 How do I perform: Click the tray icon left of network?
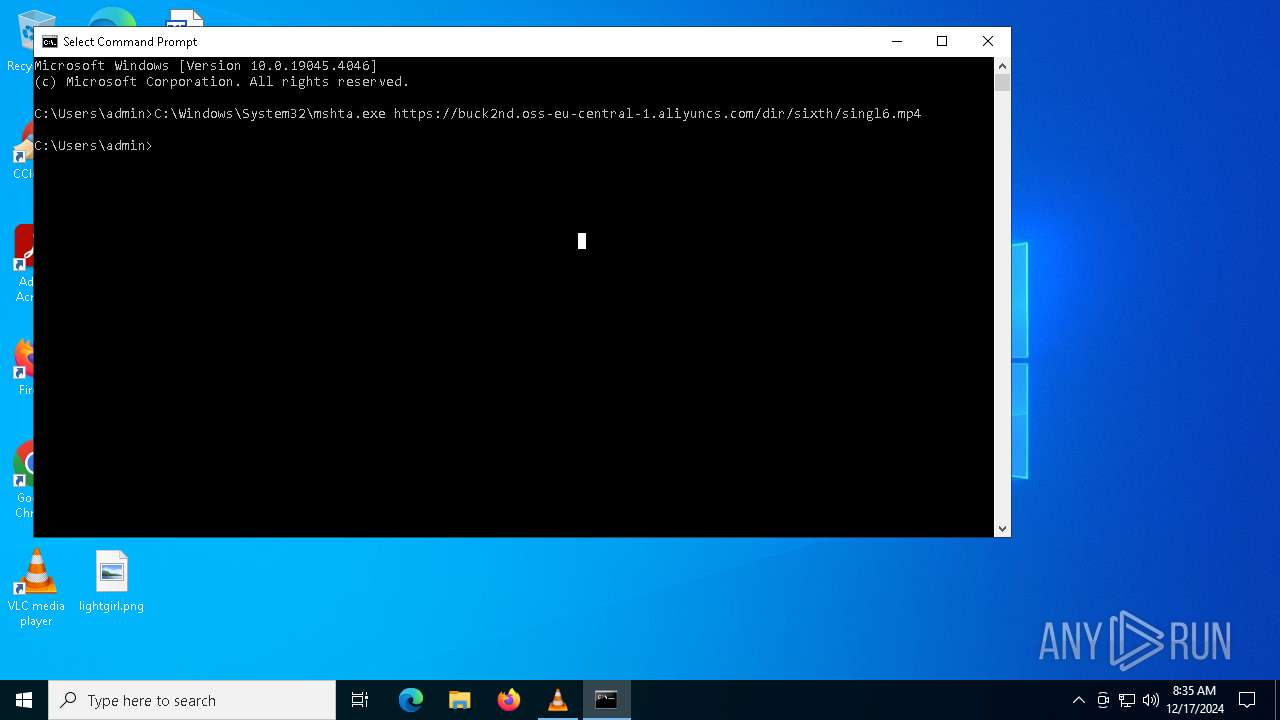click(x=1103, y=700)
